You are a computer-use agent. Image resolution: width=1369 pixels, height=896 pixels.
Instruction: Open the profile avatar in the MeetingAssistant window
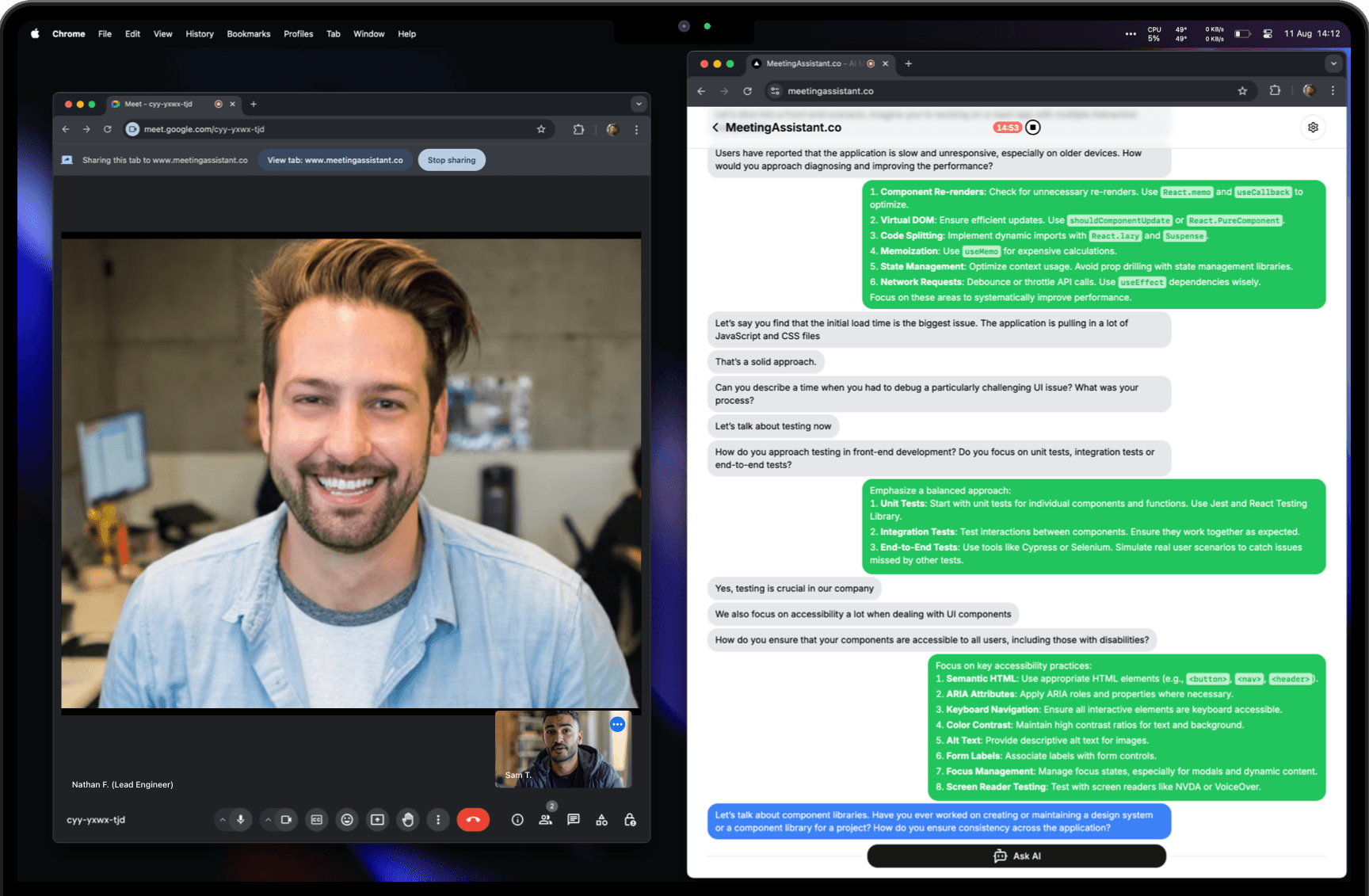click(x=1309, y=91)
